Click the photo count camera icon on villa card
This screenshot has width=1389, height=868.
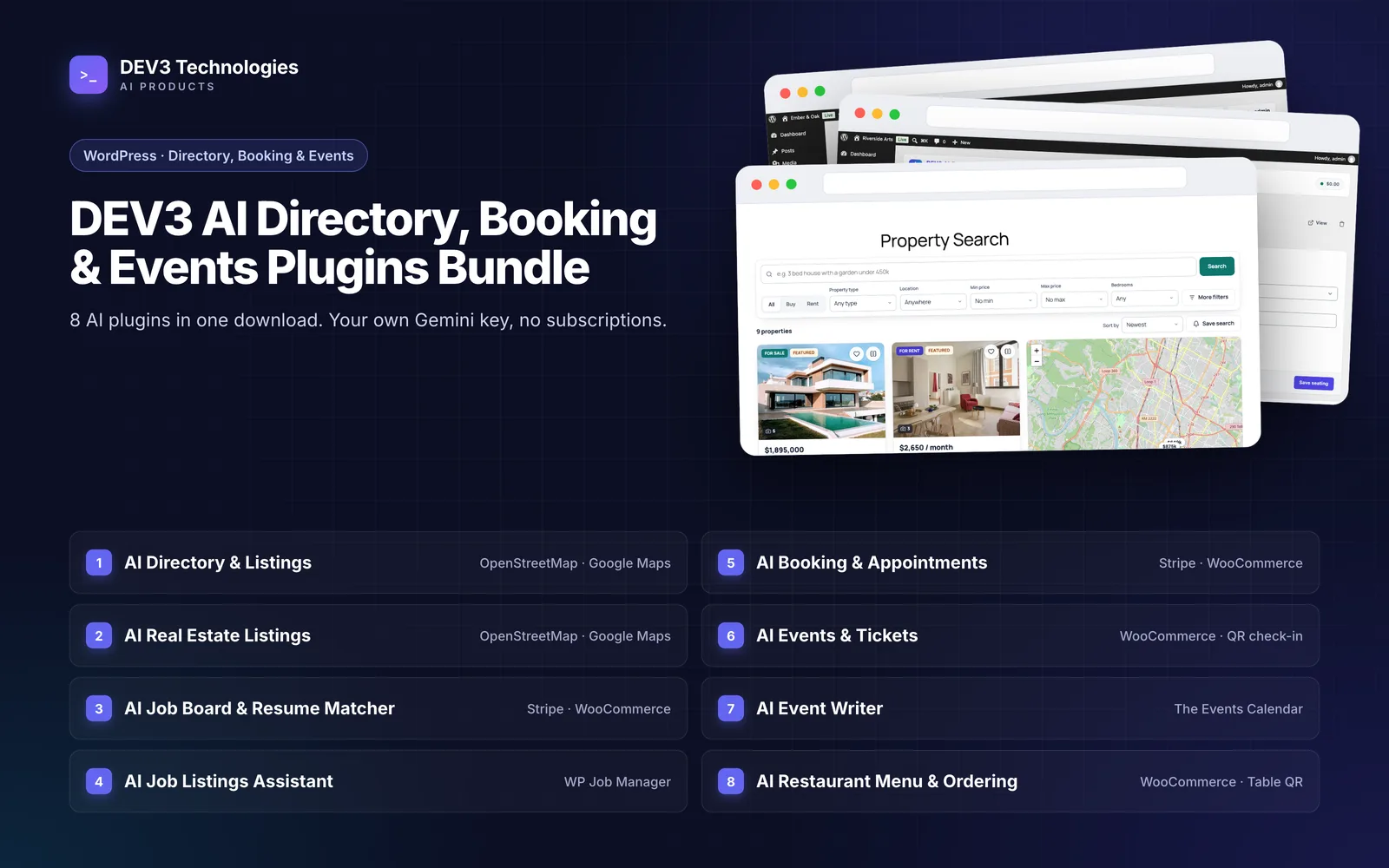tap(768, 431)
